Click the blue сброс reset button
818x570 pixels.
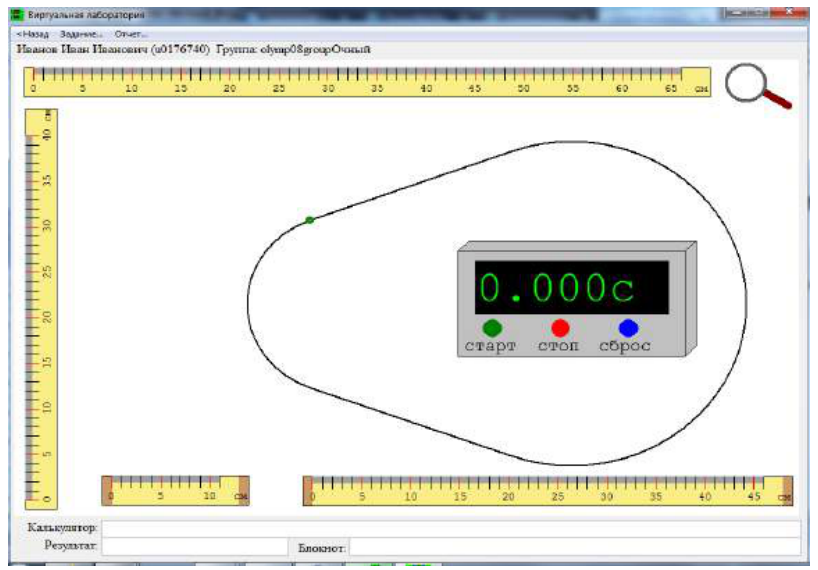point(628,328)
